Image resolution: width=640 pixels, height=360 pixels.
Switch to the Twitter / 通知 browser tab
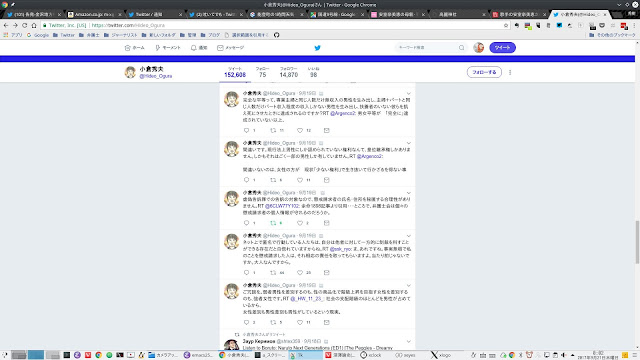coord(155,14)
